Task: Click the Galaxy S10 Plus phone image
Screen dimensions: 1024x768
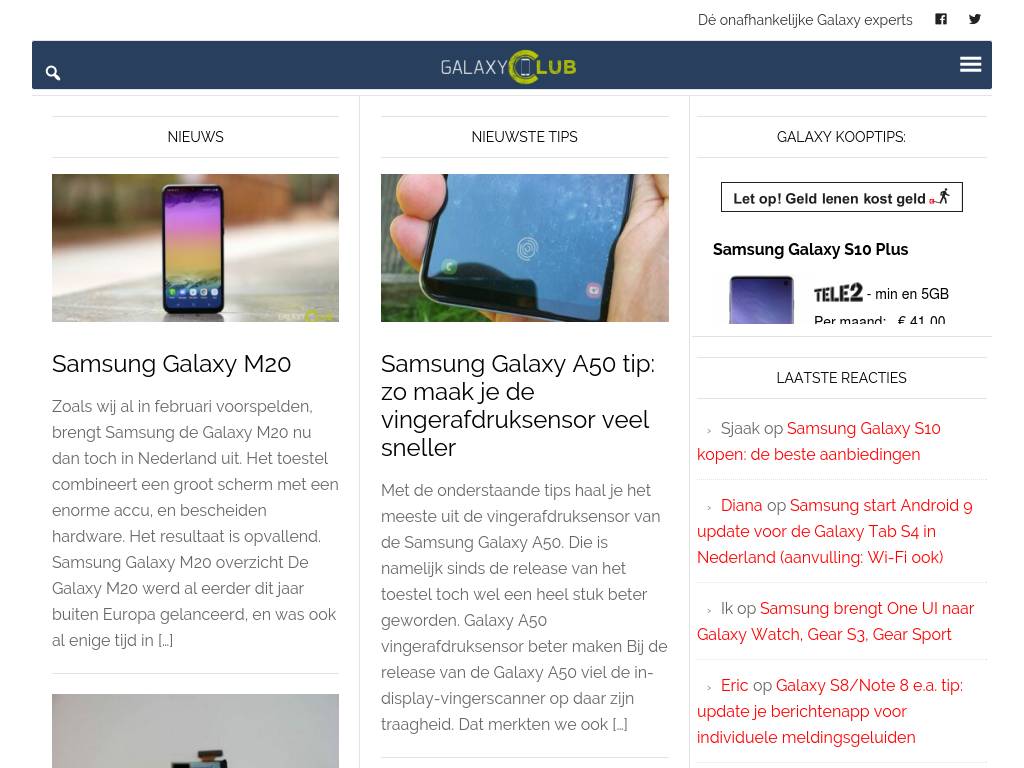Action: pyautogui.click(x=761, y=300)
